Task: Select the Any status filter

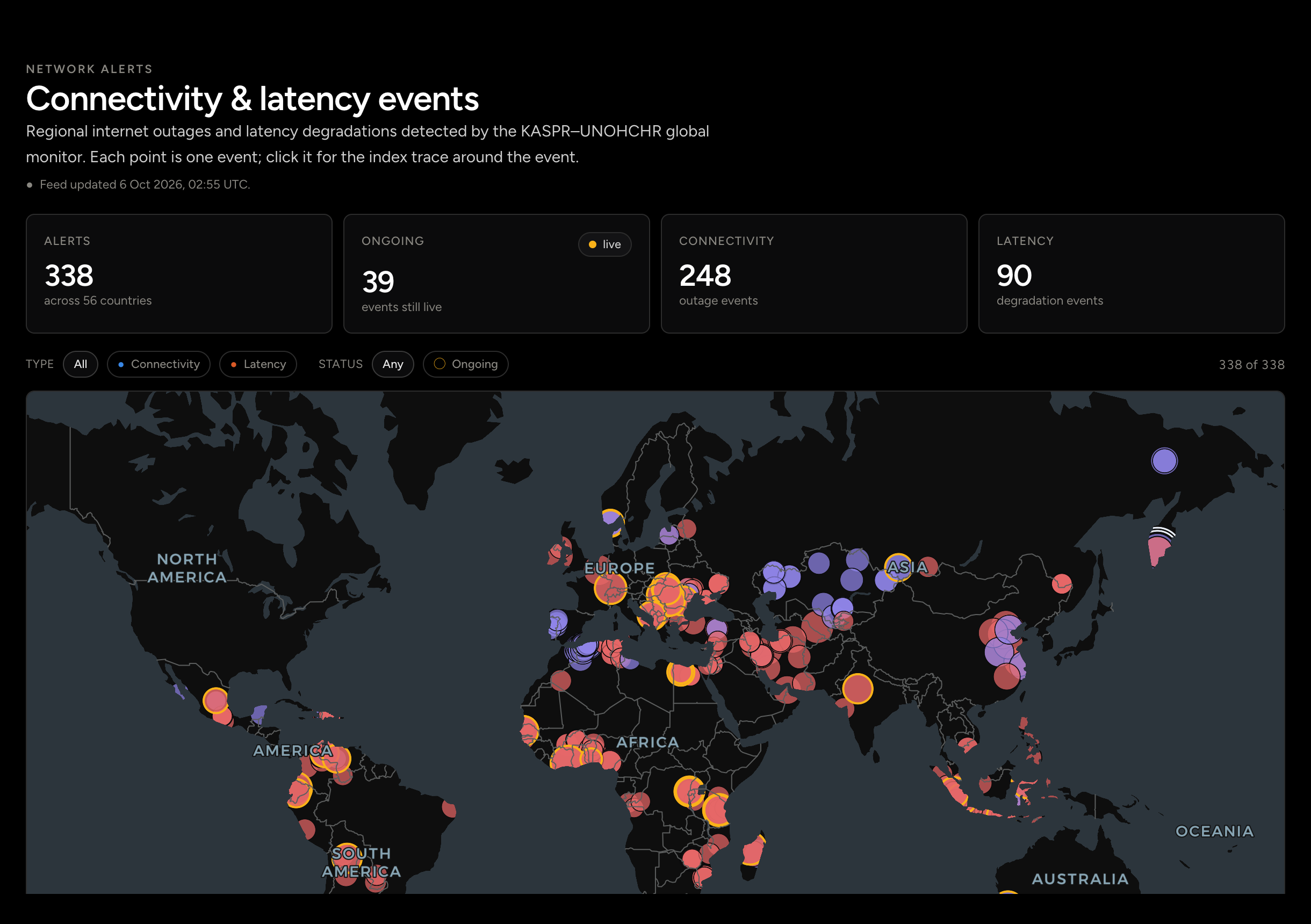Action: point(393,364)
